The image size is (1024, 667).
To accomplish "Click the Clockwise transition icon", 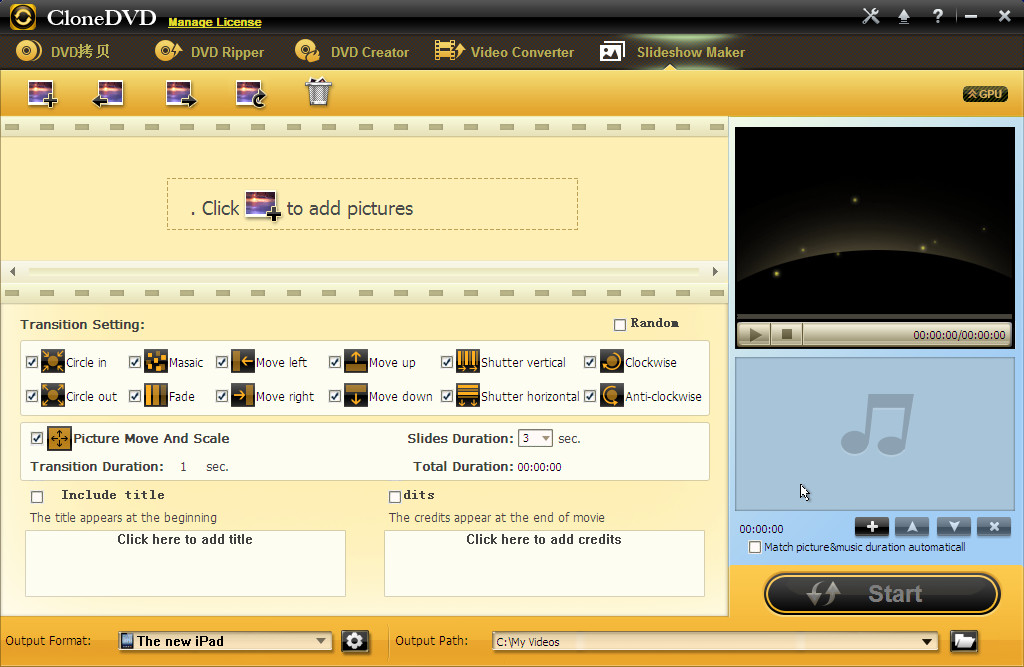I will pyautogui.click(x=612, y=362).
